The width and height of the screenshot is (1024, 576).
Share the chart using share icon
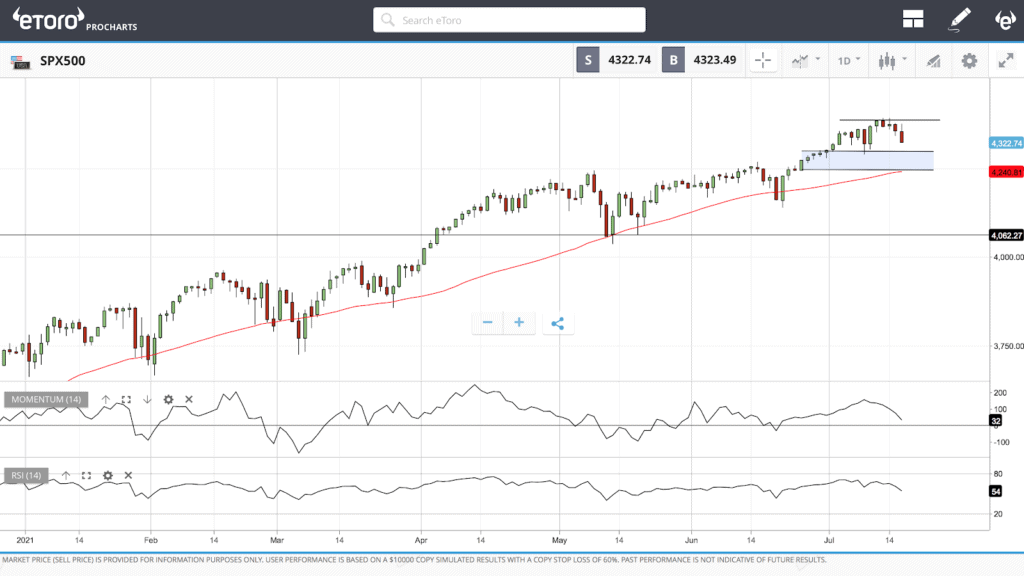point(558,322)
